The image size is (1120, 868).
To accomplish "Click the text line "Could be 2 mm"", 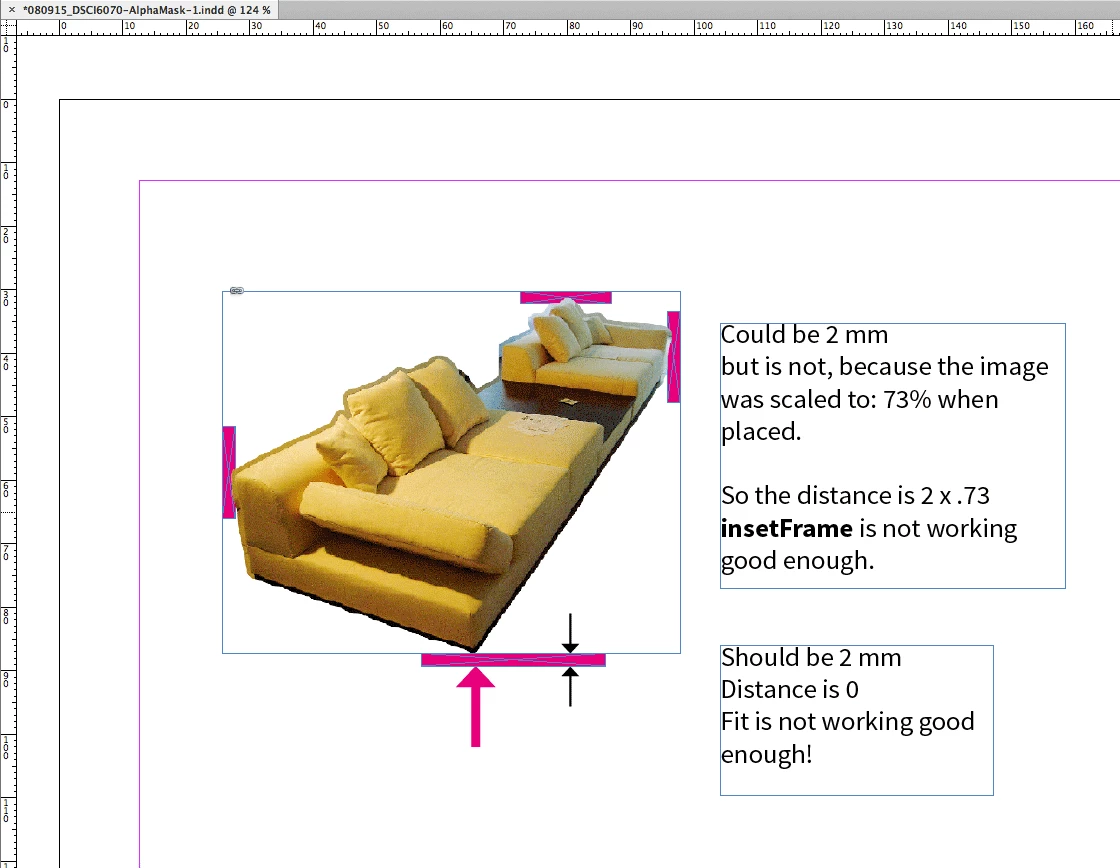I will tap(804, 334).
